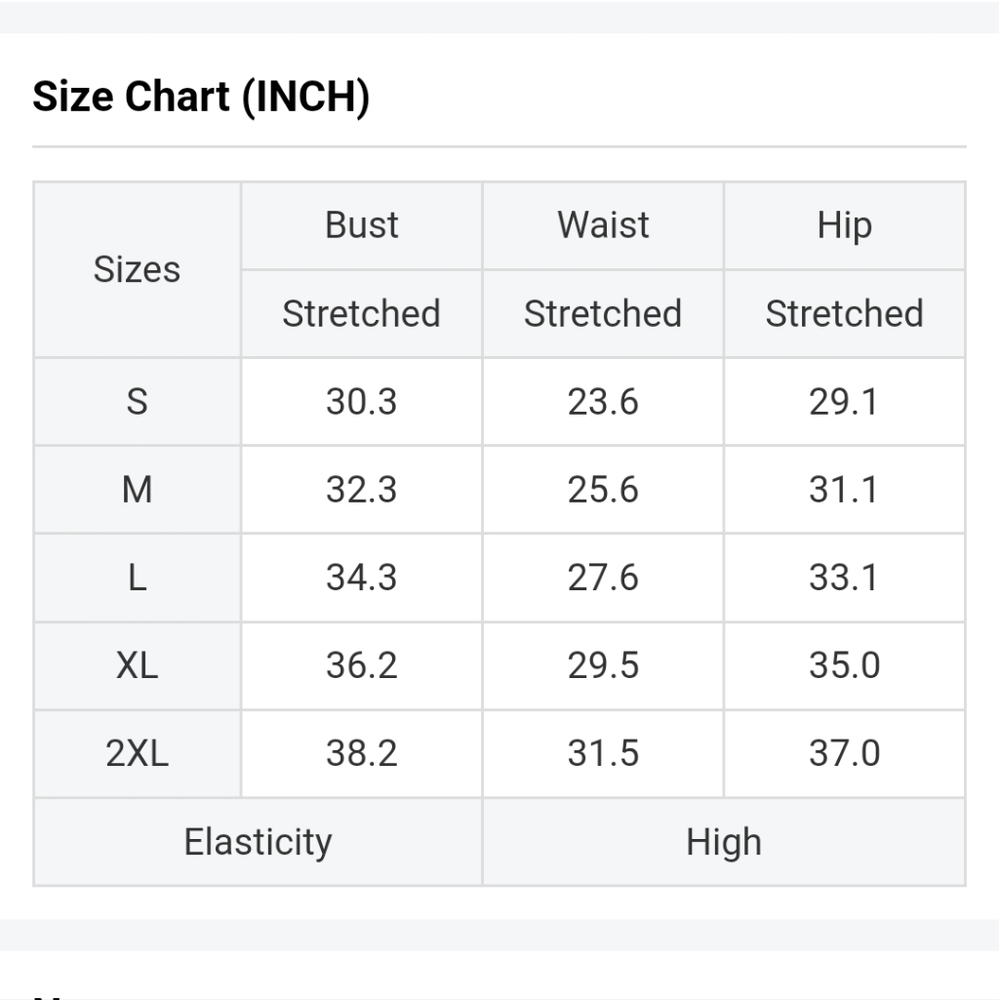Select the Stretched label under Bust
Screen dimensions: 999x1000
pos(361,313)
